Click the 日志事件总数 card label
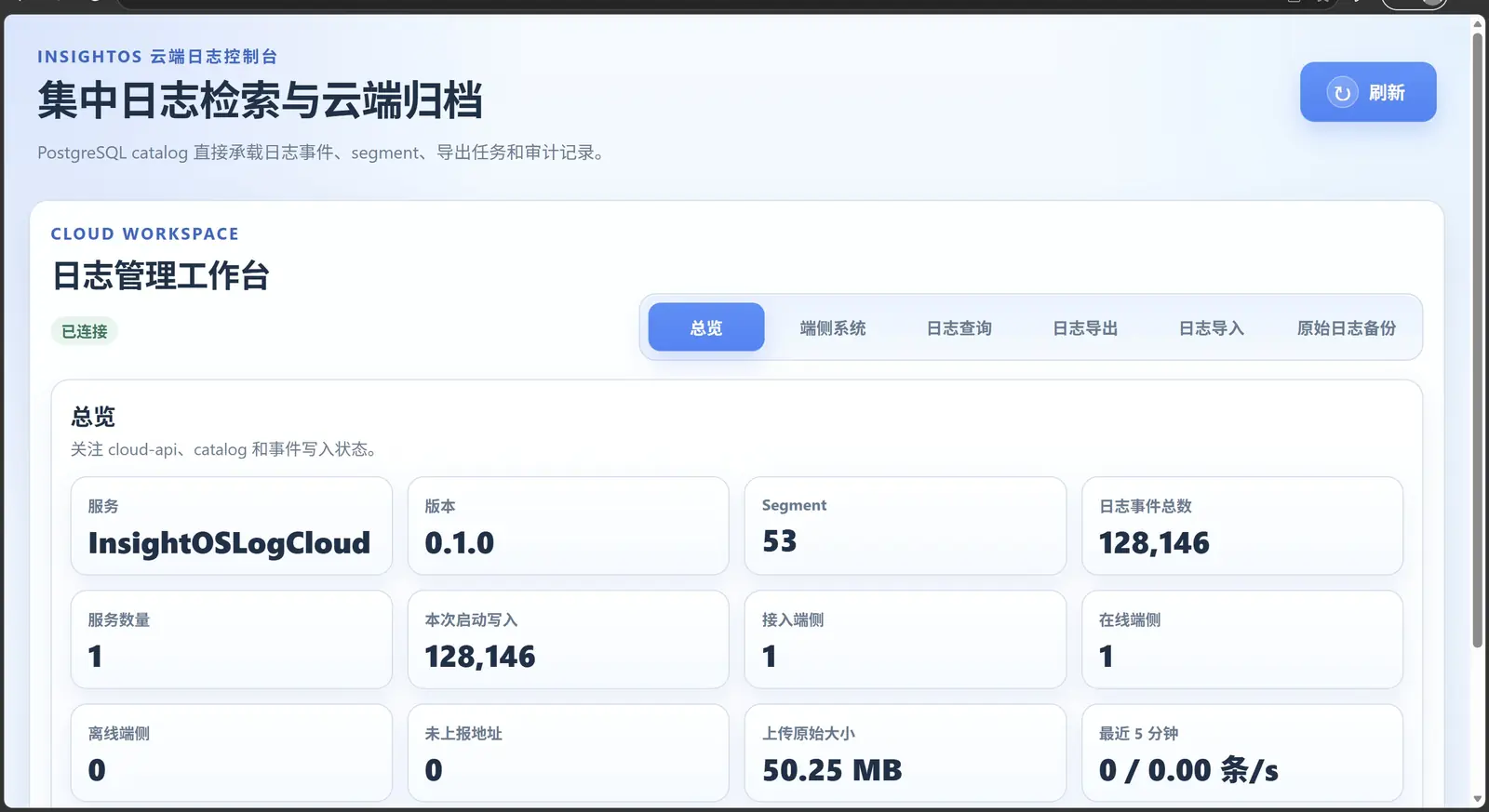 (1146, 506)
